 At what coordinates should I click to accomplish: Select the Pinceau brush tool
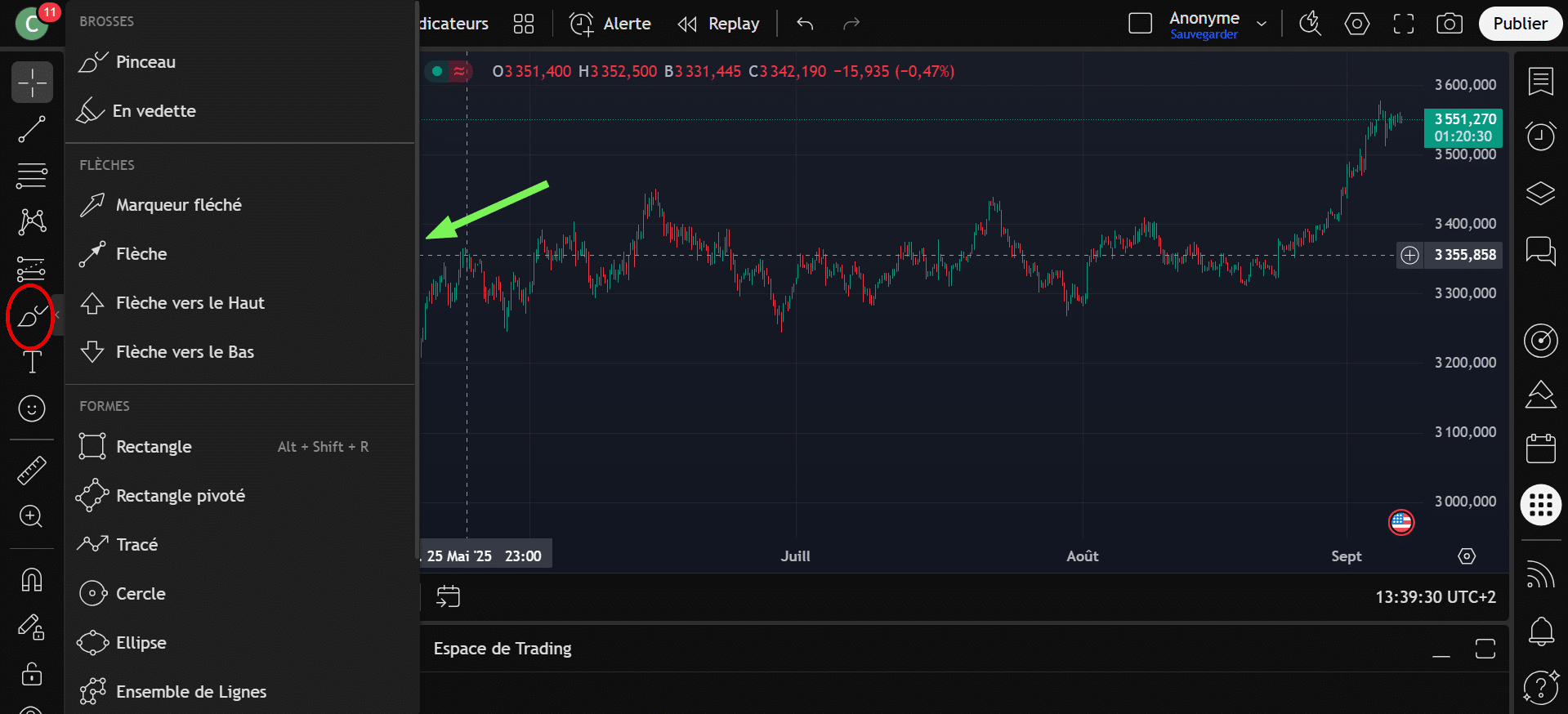pyautogui.click(x=145, y=62)
